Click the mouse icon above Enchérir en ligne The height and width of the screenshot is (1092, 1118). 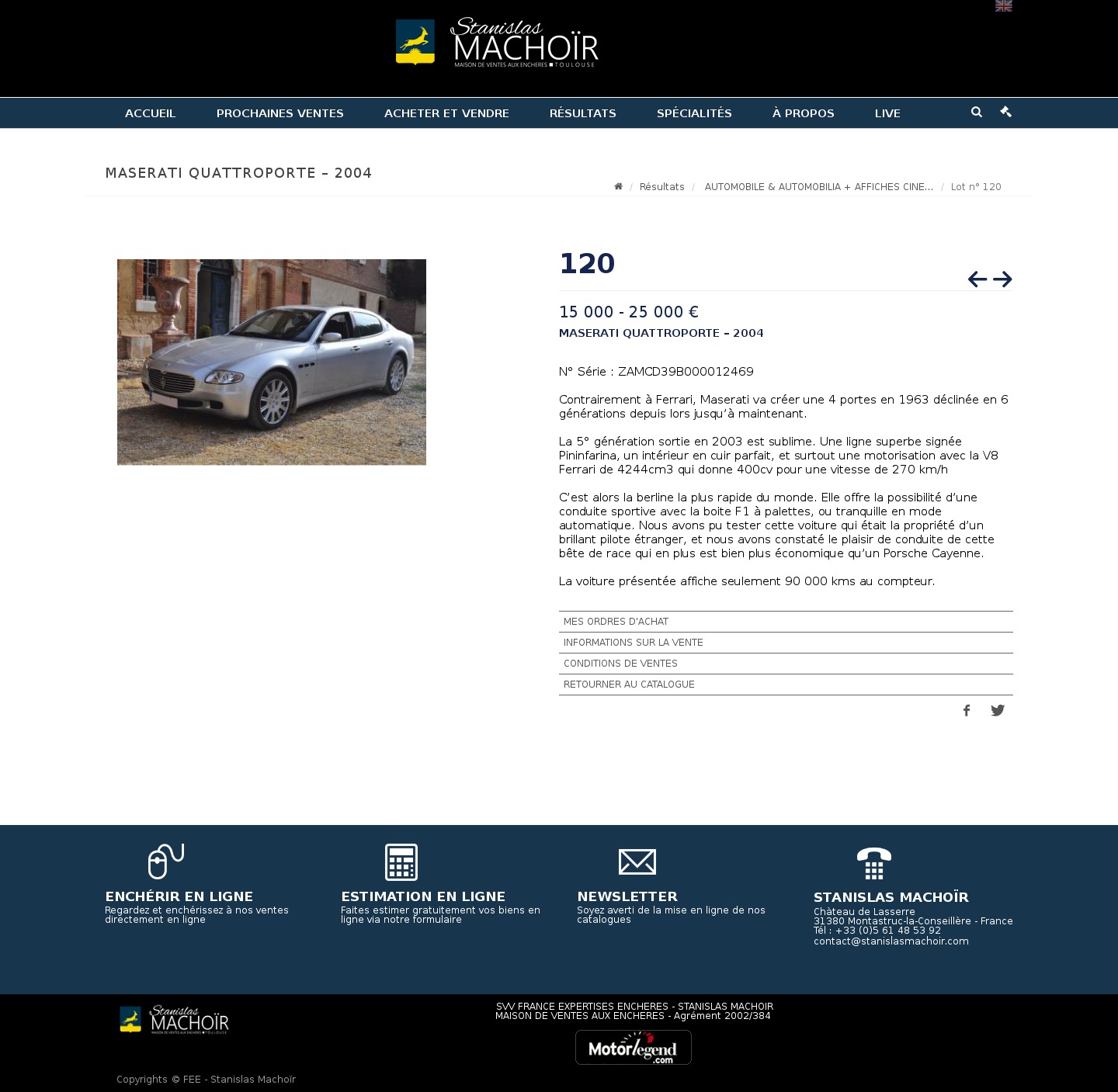pos(165,861)
